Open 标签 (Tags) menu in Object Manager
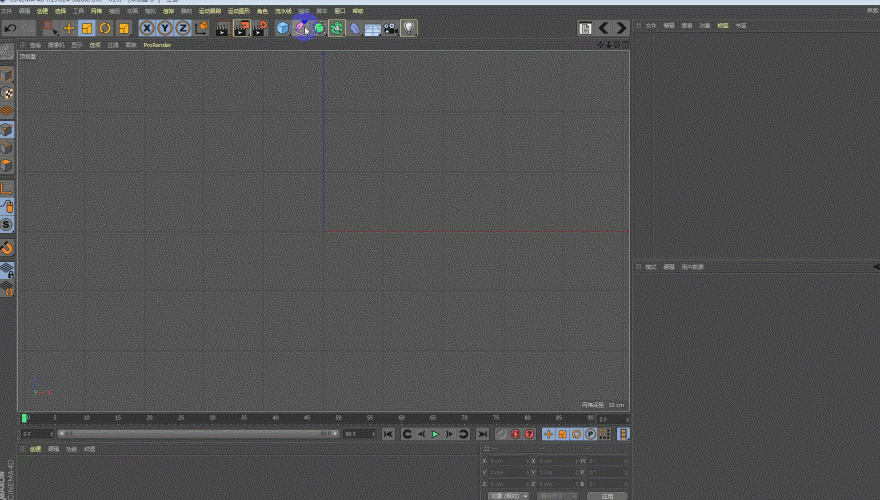This screenshot has height=500, width=880. pyautogui.click(x=723, y=25)
